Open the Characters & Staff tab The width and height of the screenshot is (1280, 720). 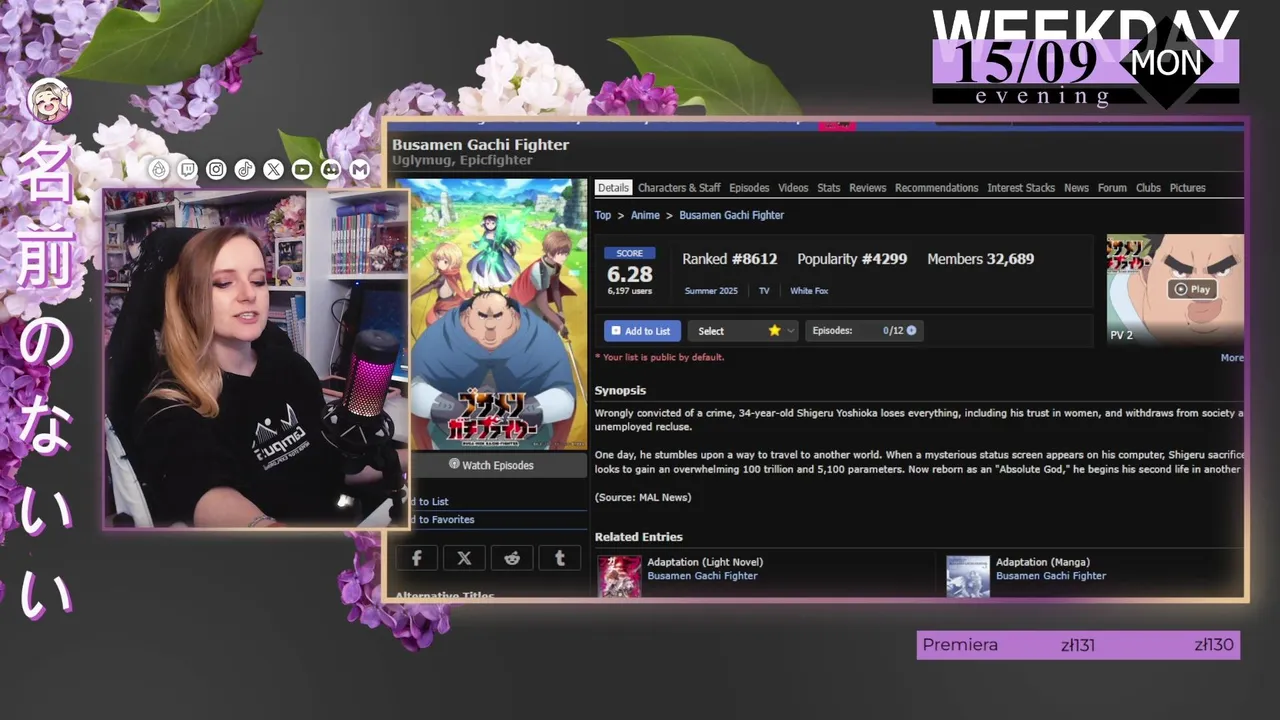coord(679,188)
